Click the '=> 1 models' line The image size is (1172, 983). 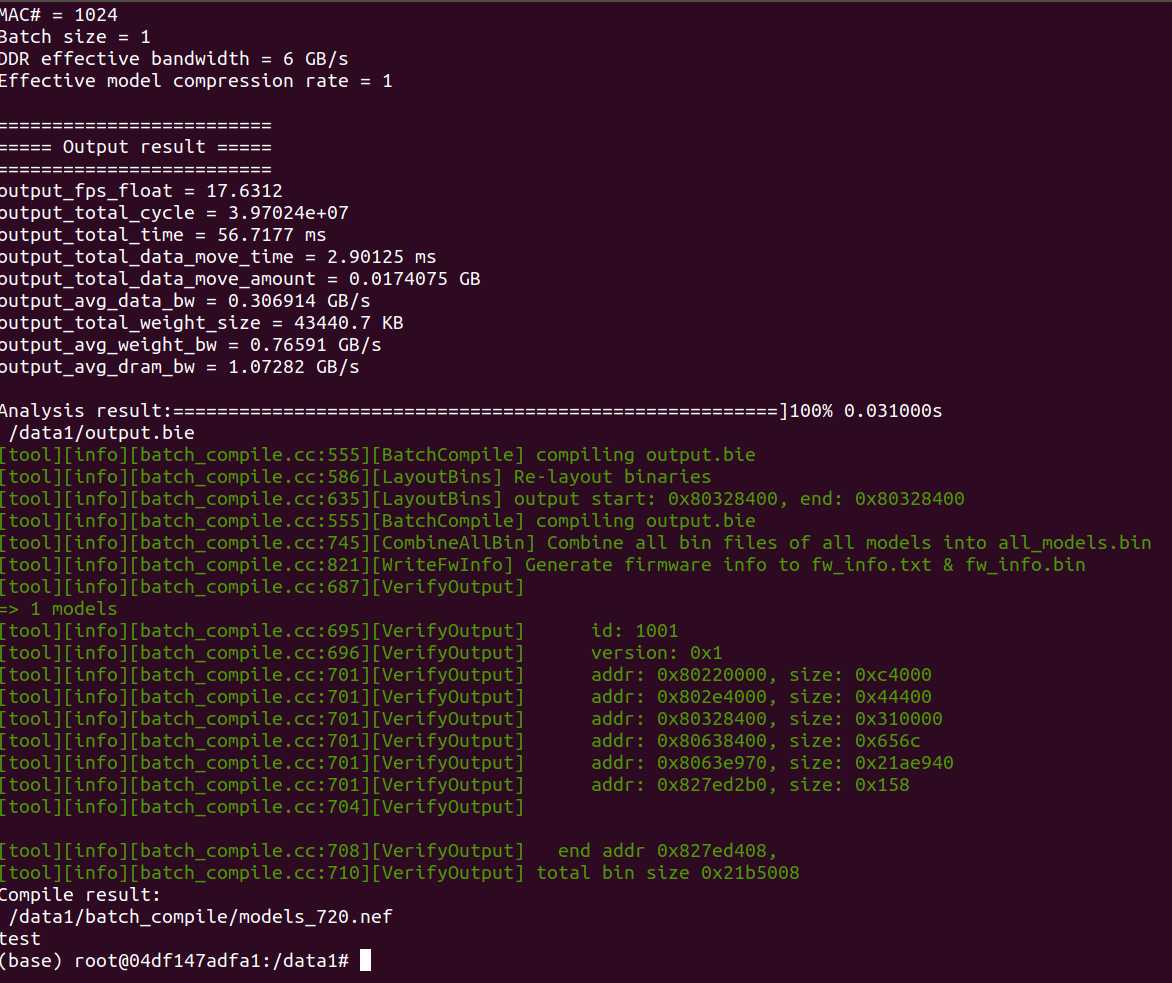(58, 609)
